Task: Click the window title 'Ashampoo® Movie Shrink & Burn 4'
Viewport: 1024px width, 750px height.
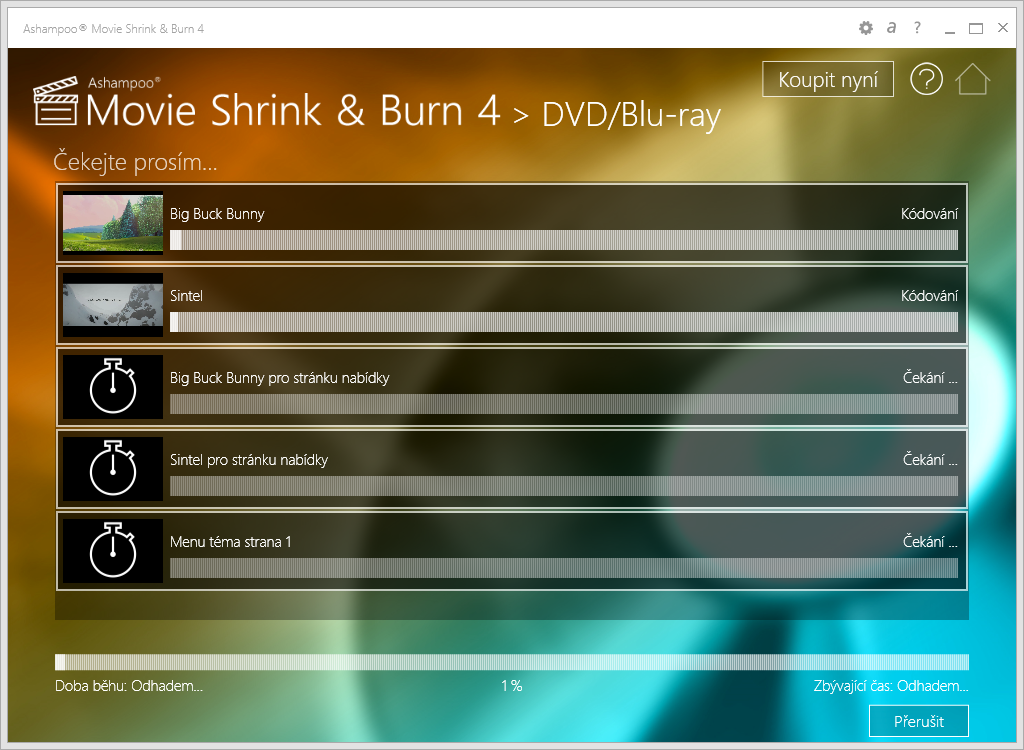Action: click(114, 29)
